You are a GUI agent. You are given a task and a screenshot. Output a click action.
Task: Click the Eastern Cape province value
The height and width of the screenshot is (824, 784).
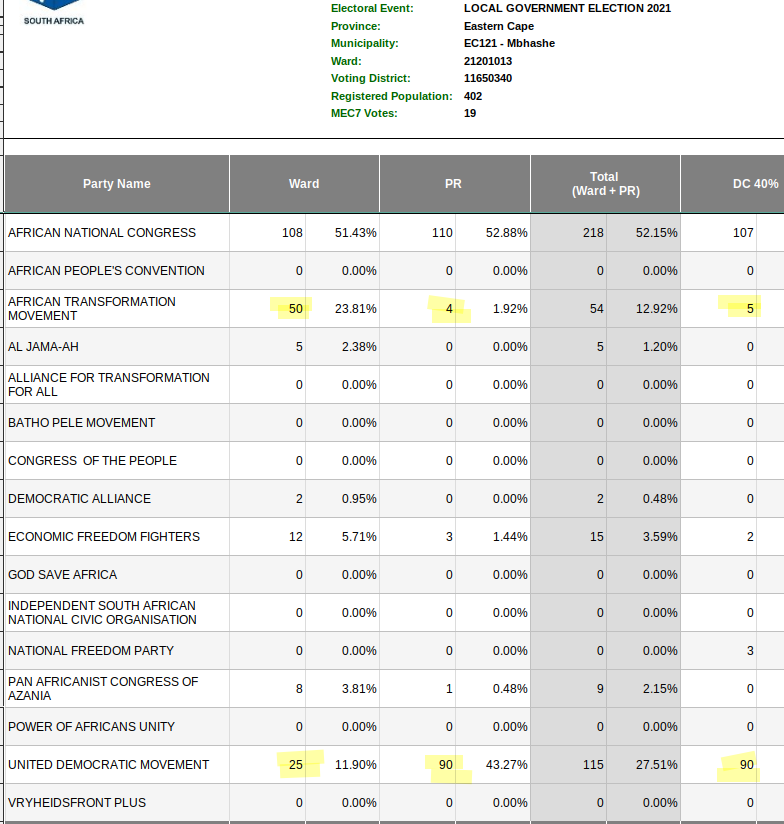[499, 26]
